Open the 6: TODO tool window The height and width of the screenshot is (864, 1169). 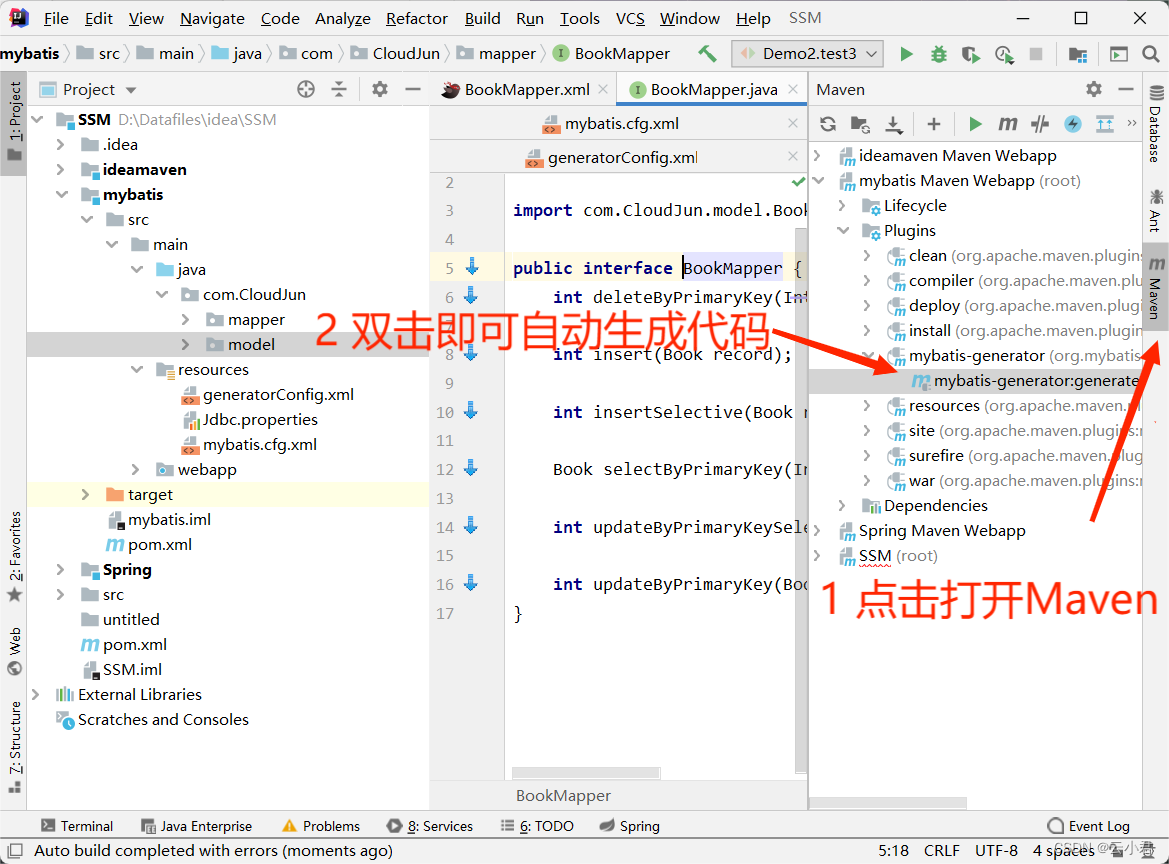[537, 826]
